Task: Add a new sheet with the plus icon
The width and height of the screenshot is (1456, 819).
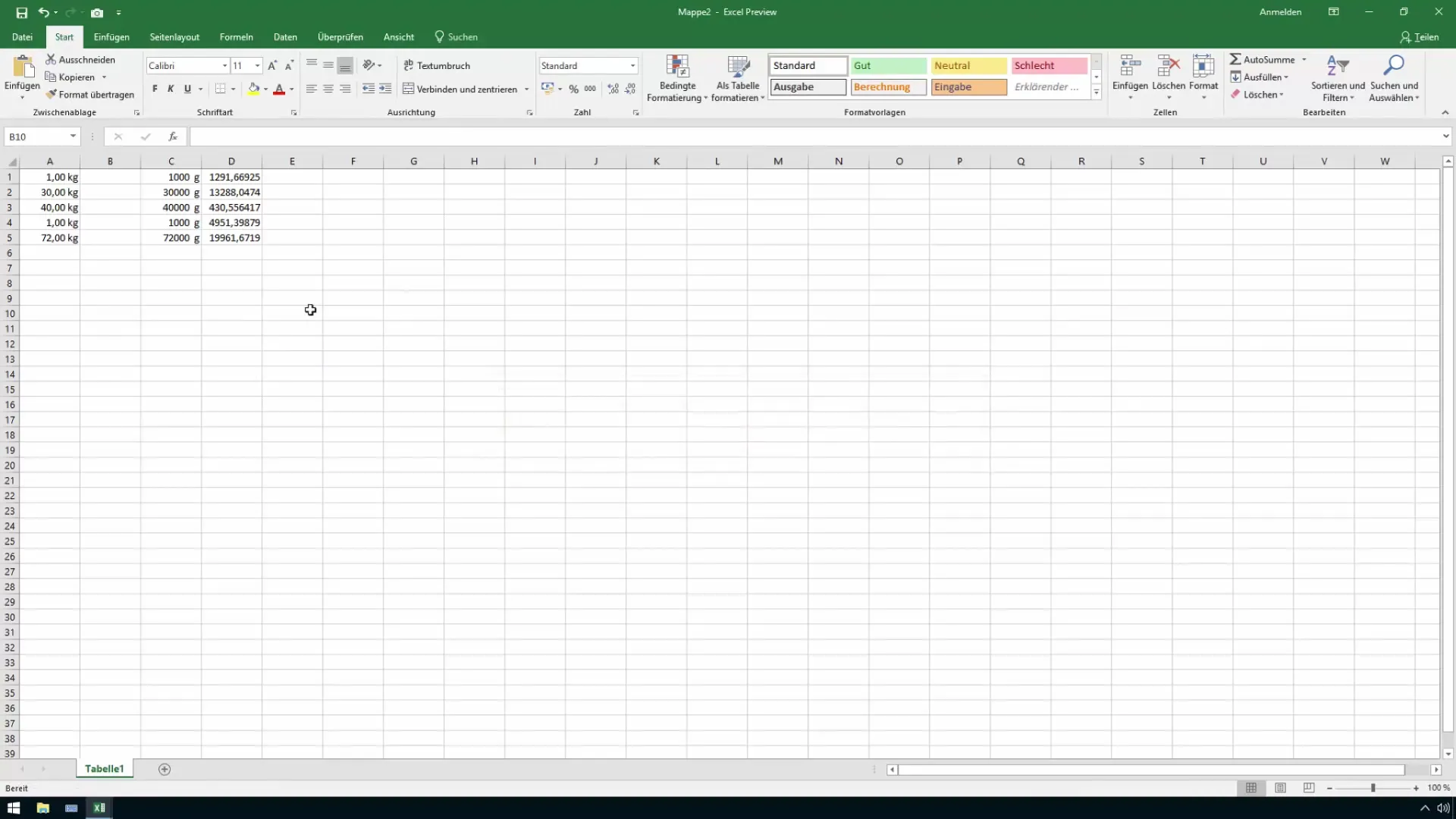Action: point(165,769)
